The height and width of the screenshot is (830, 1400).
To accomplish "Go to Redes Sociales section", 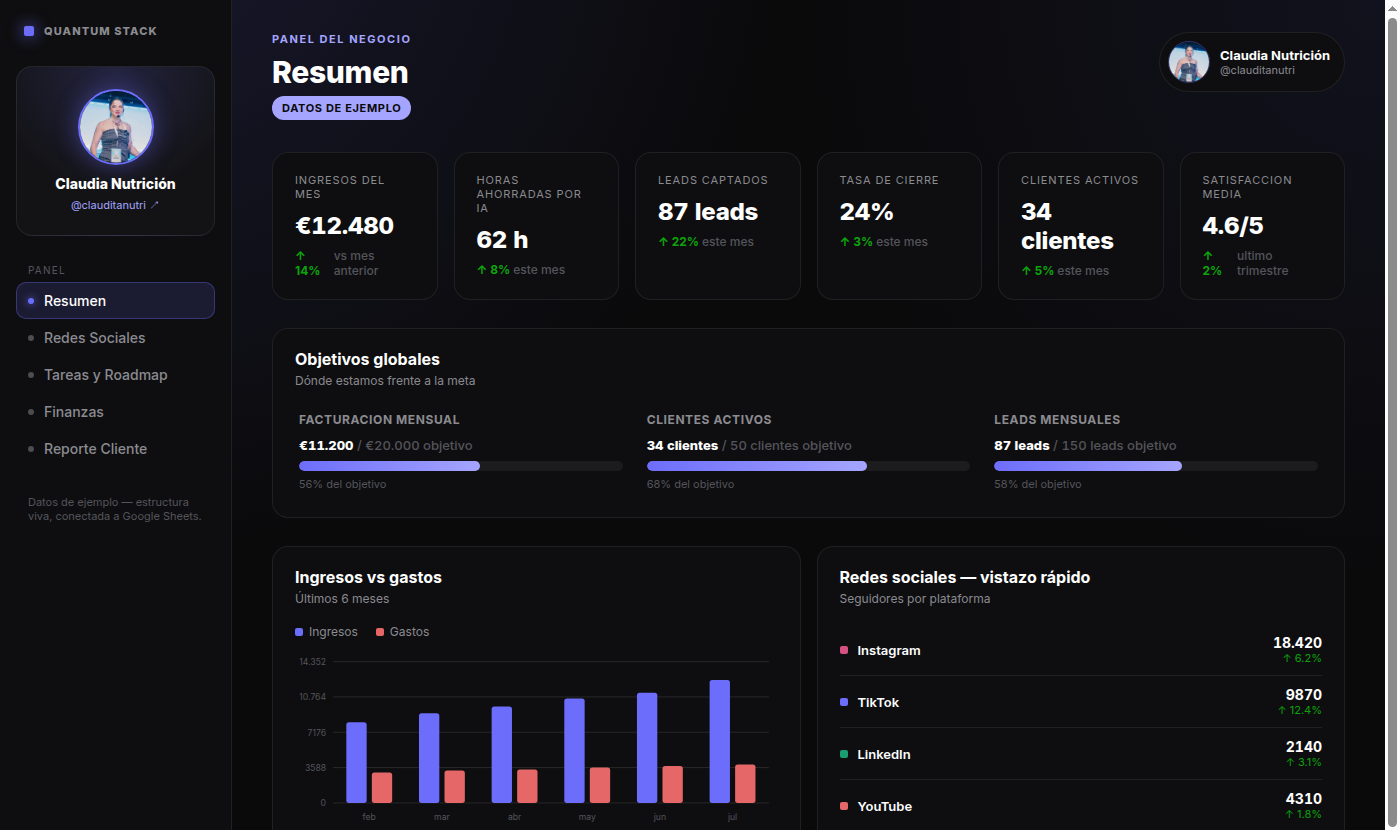I will (115, 338).
